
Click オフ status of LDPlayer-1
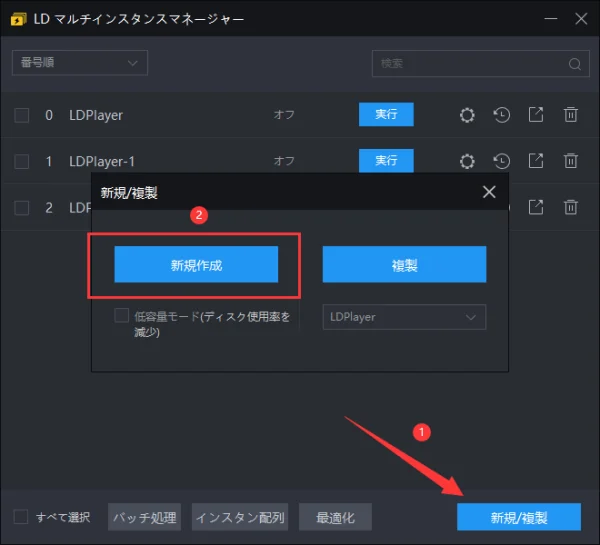(284, 161)
